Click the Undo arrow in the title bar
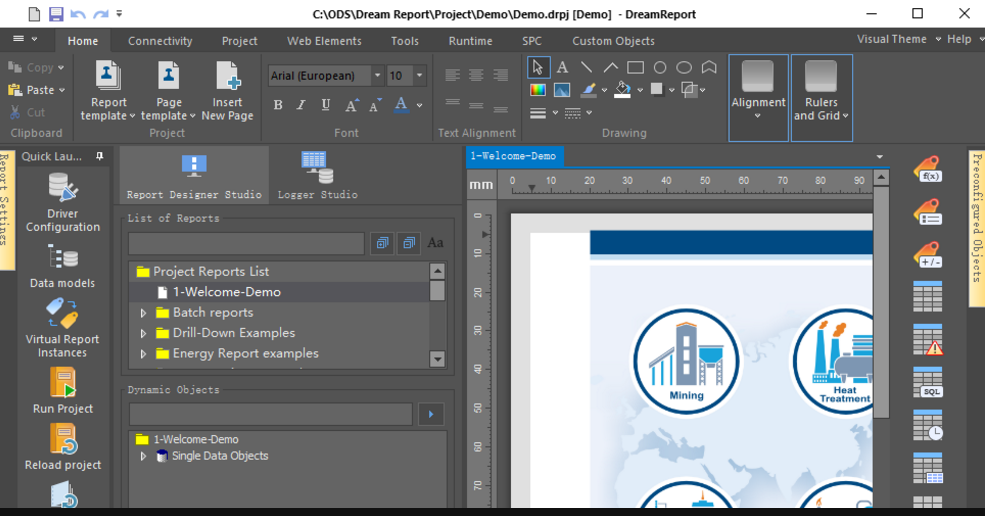 (x=78, y=14)
